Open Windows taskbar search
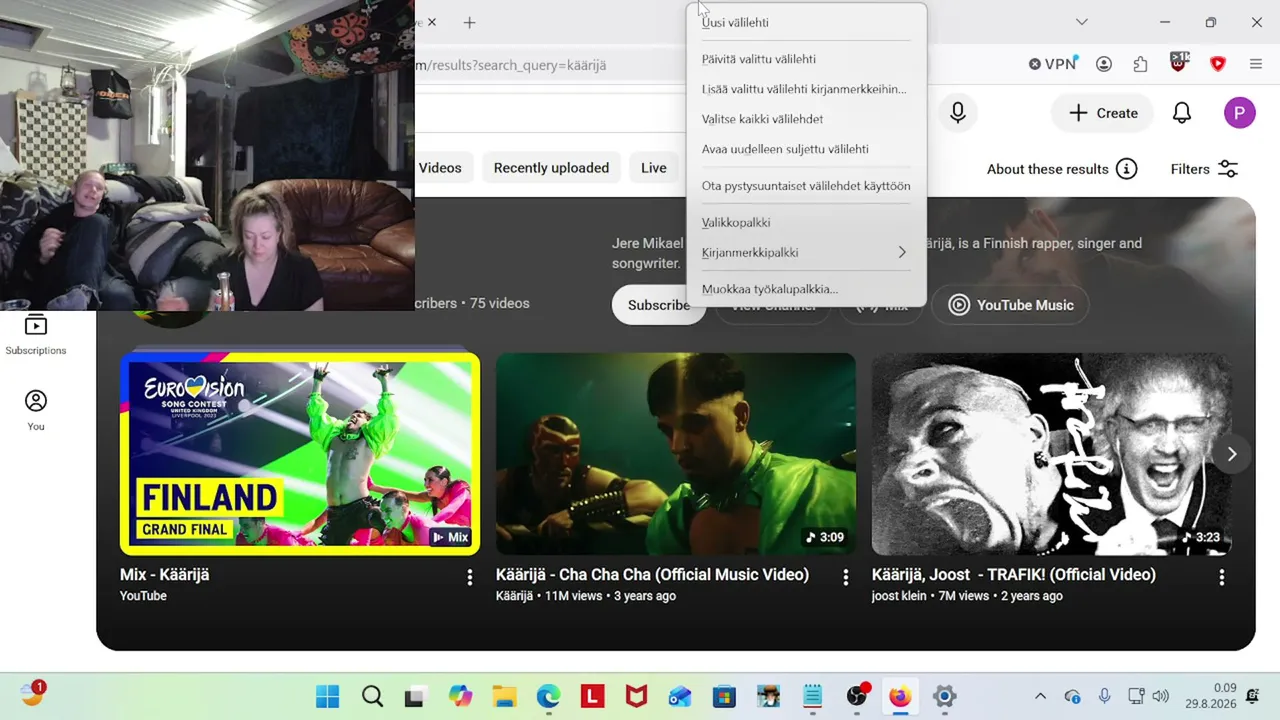 372,696
